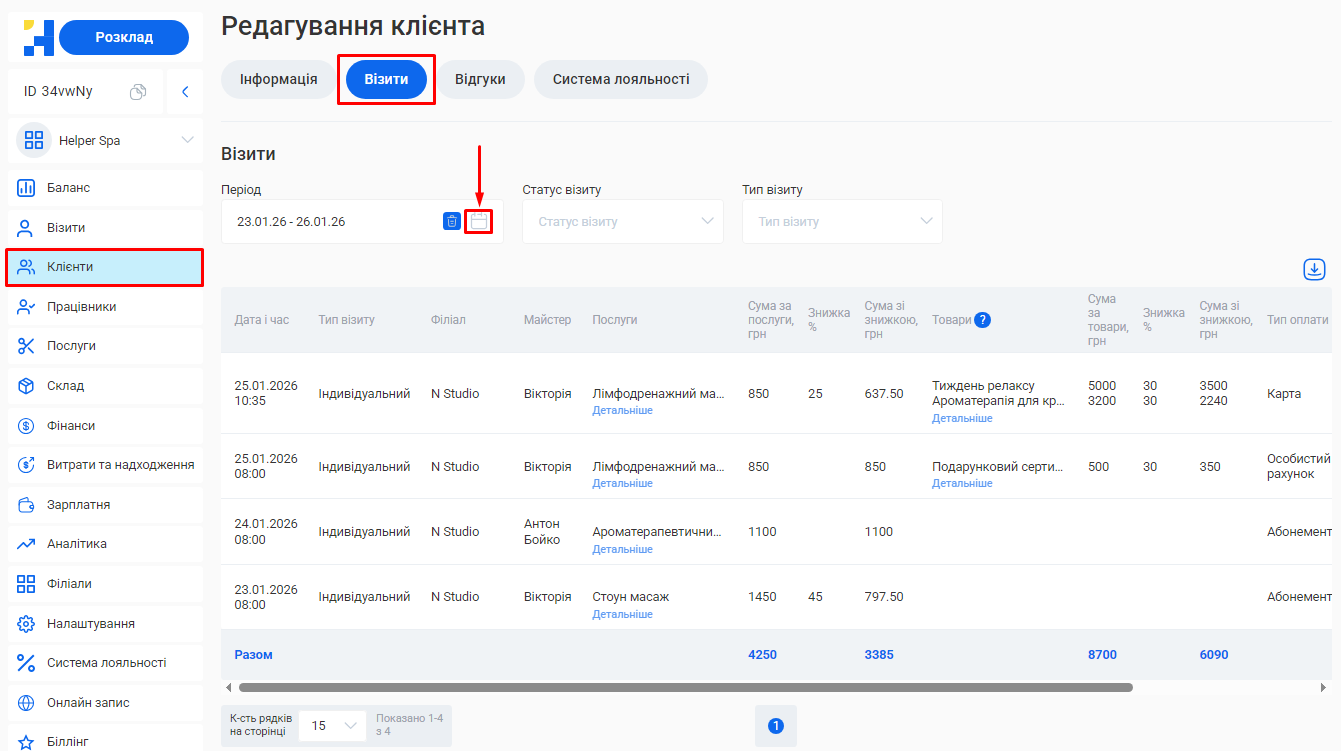Click the horizontal table scrollbar
This screenshot has height=751, width=1341.
[x=685, y=688]
